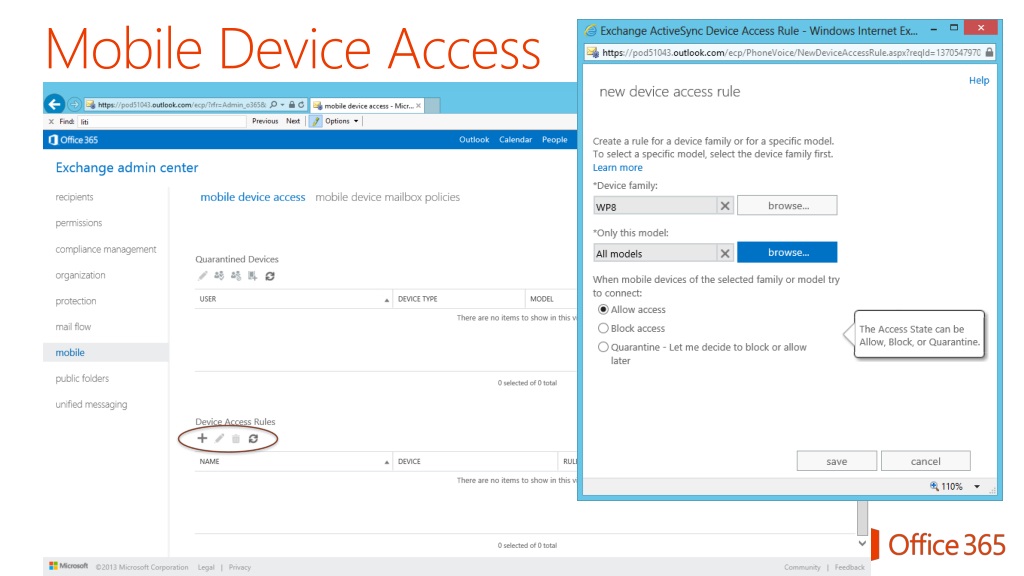
Task: Click the Internet Explorer icon in dialog title bar
Action: pos(591,30)
